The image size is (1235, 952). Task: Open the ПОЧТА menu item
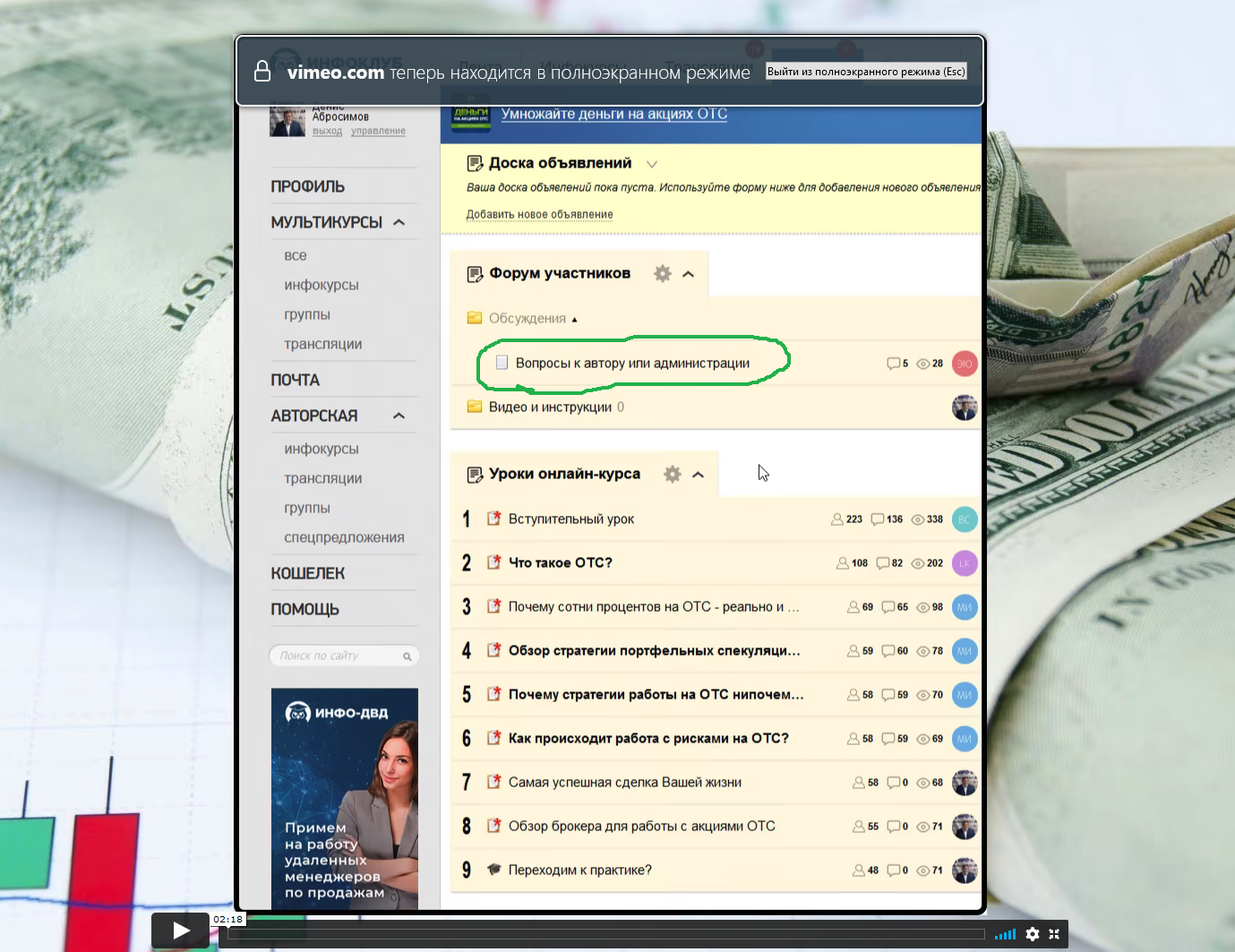coord(296,380)
